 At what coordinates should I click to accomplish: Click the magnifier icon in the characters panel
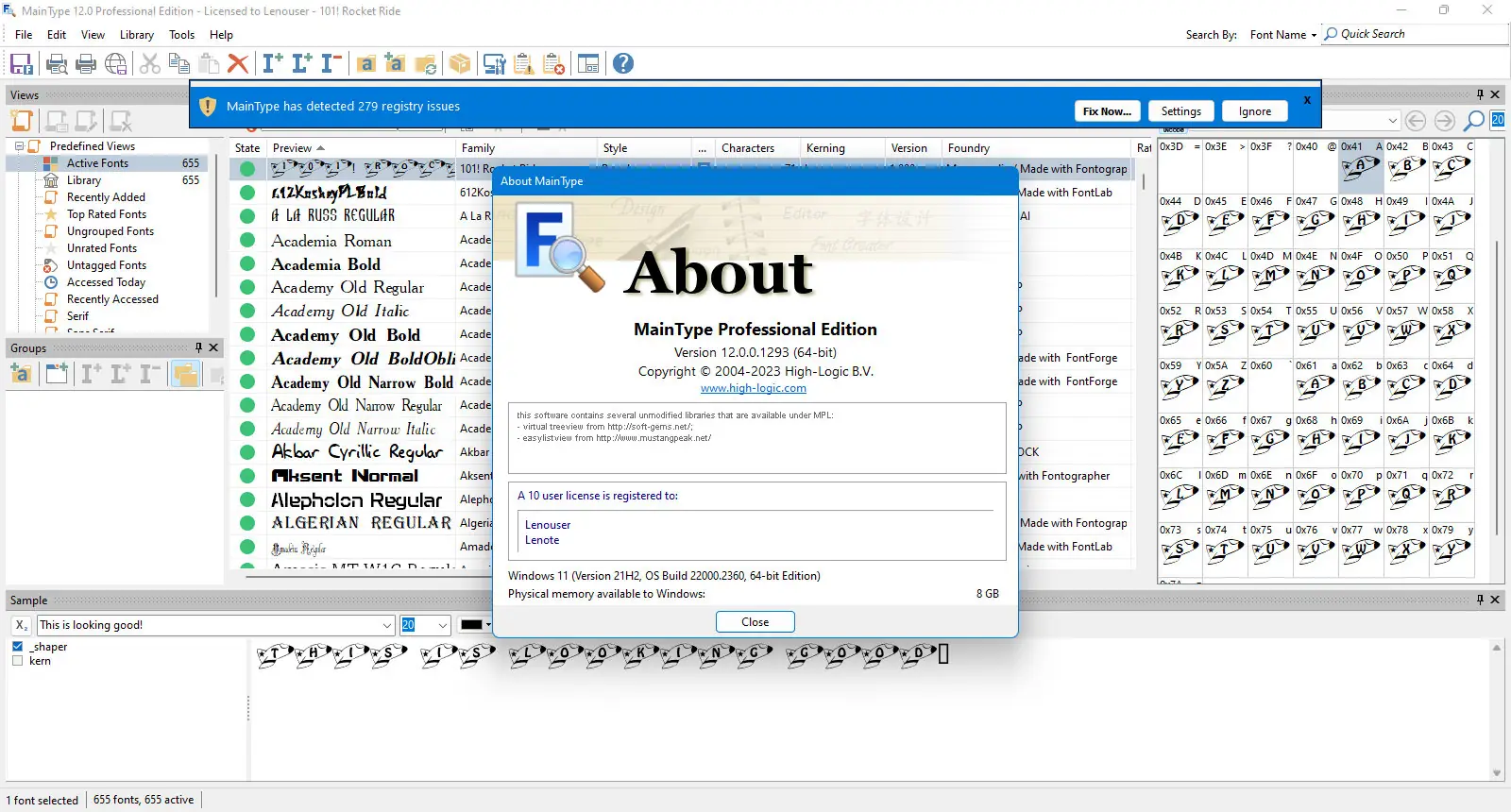(1473, 120)
